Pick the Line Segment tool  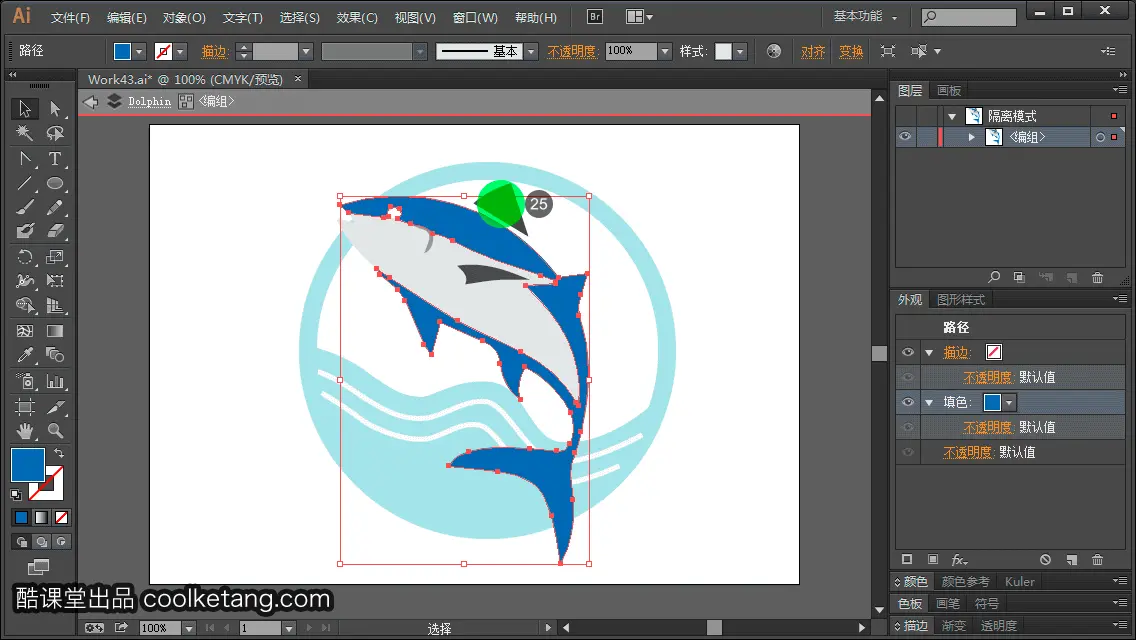(x=25, y=183)
